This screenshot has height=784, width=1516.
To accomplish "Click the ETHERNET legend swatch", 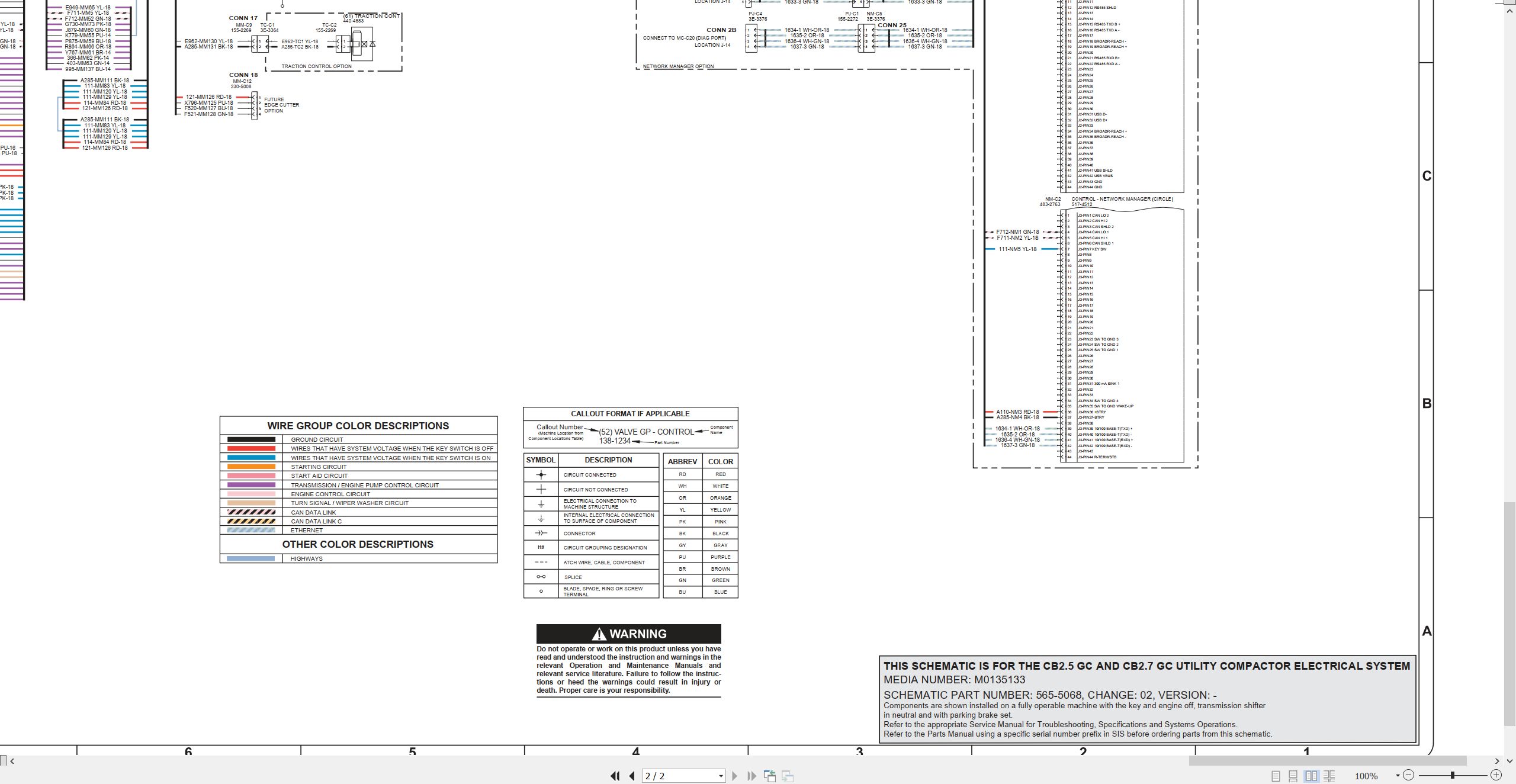I will click(251, 530).
